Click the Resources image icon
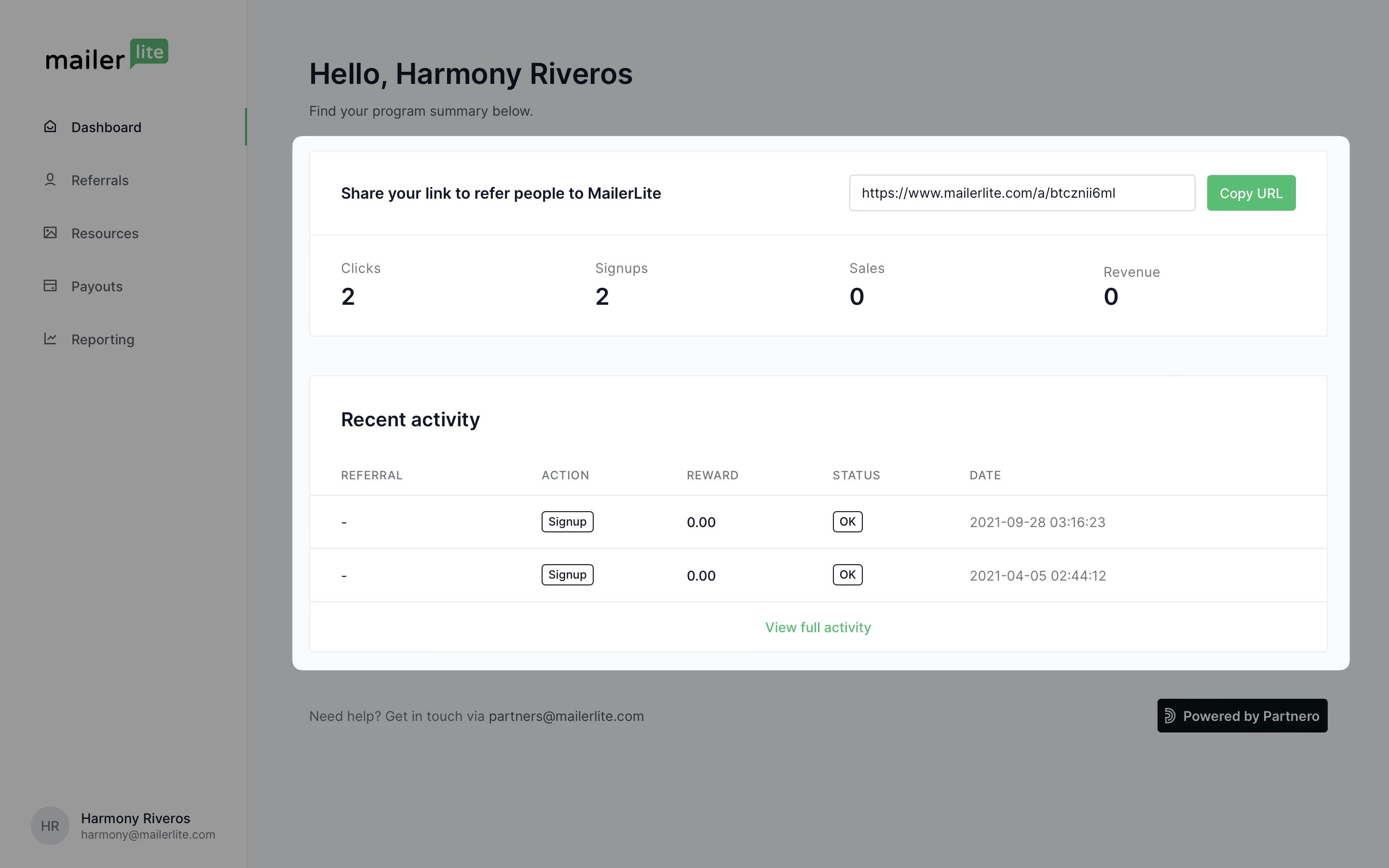 [50, 232]
